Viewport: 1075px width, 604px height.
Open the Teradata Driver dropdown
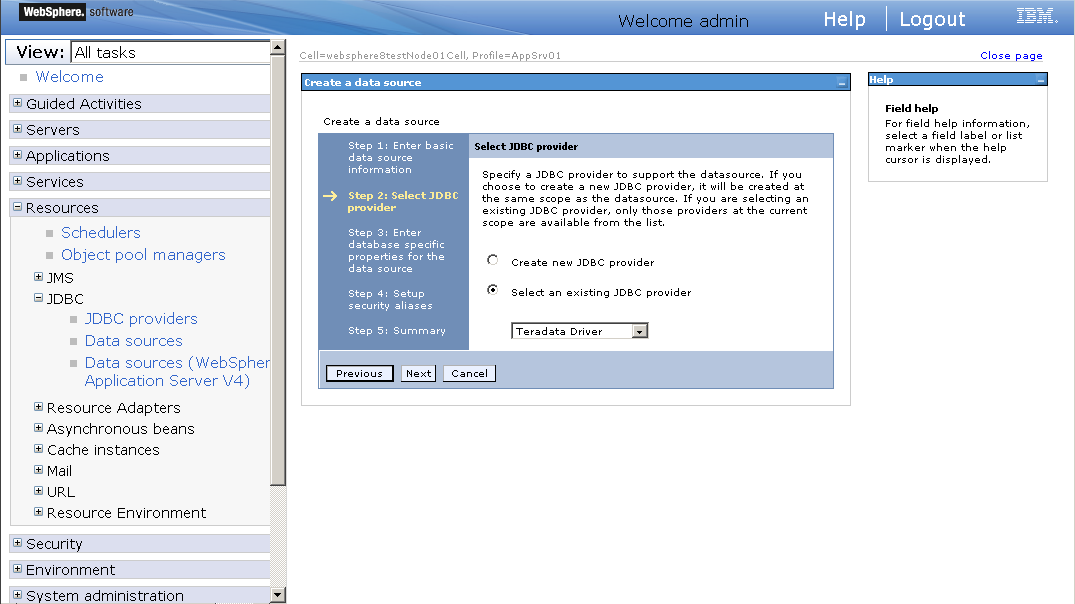point(640,330)
